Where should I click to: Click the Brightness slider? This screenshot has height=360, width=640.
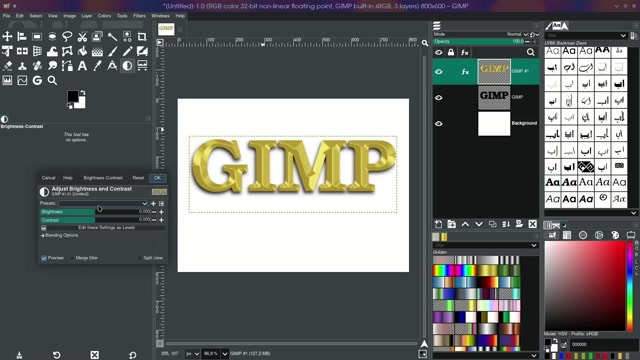point(96,212)
